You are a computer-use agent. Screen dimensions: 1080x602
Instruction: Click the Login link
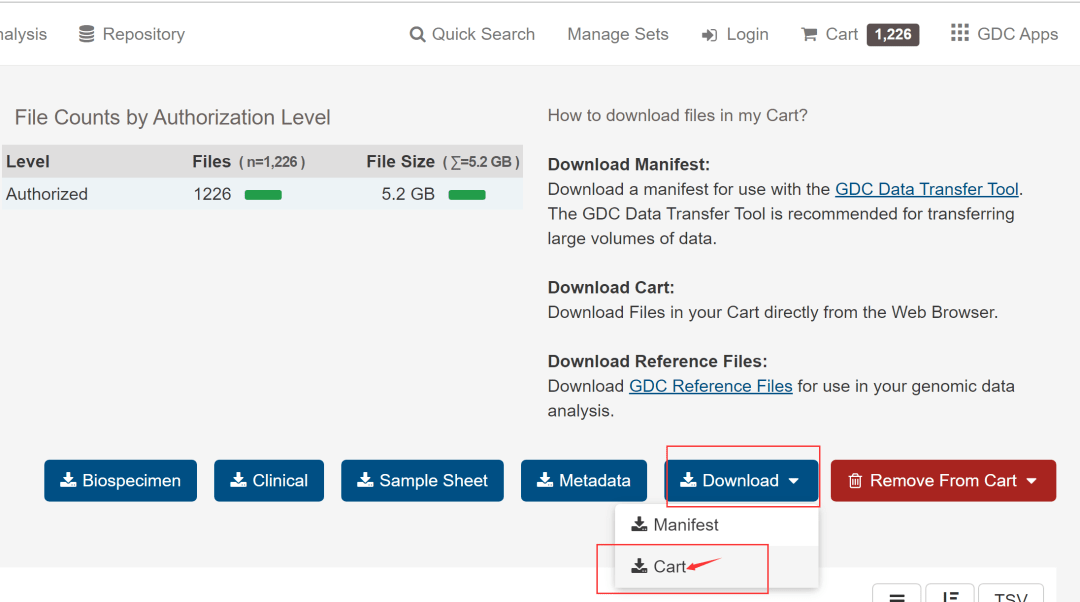[735, 34]
